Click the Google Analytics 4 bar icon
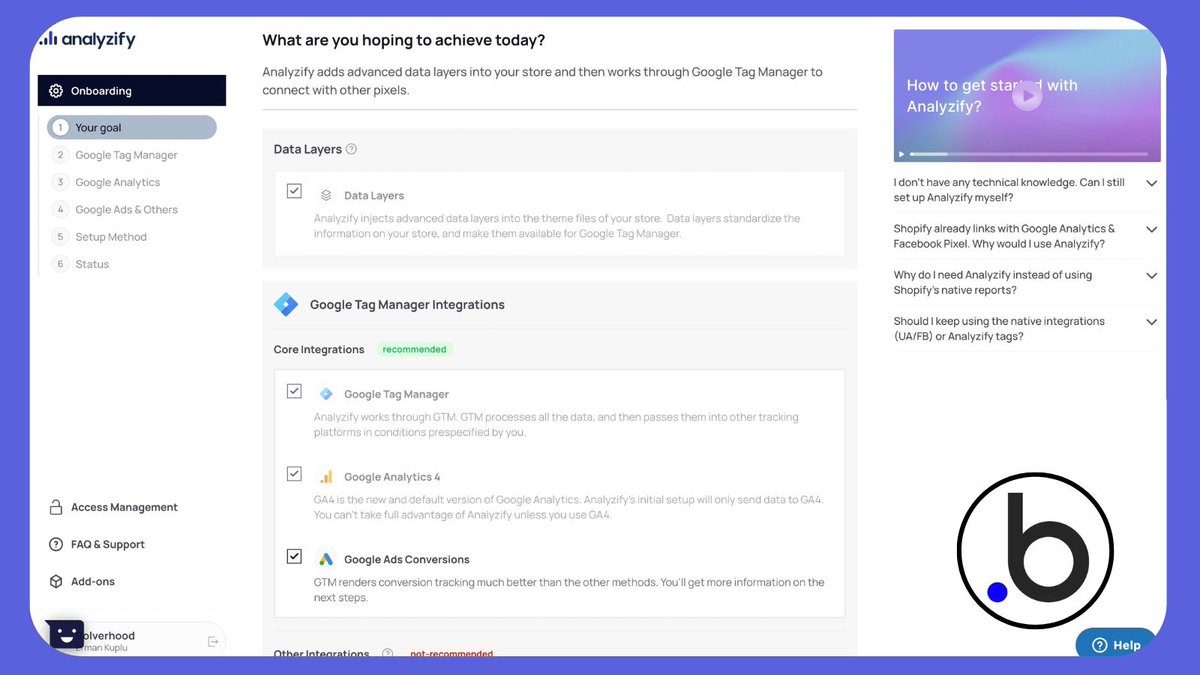 [326, 477]
